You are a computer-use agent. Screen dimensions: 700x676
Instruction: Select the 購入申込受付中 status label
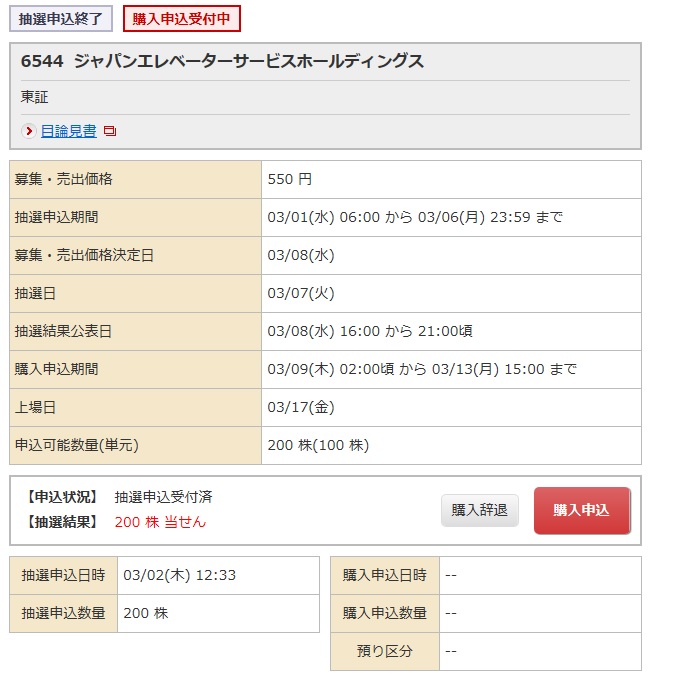182,19
